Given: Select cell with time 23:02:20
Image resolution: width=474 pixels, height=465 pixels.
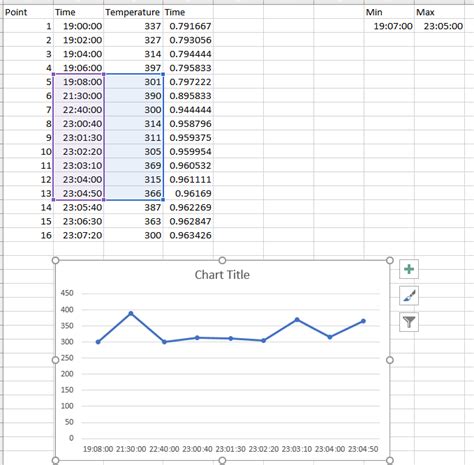Looking at the screenshot, I should 78,152.
